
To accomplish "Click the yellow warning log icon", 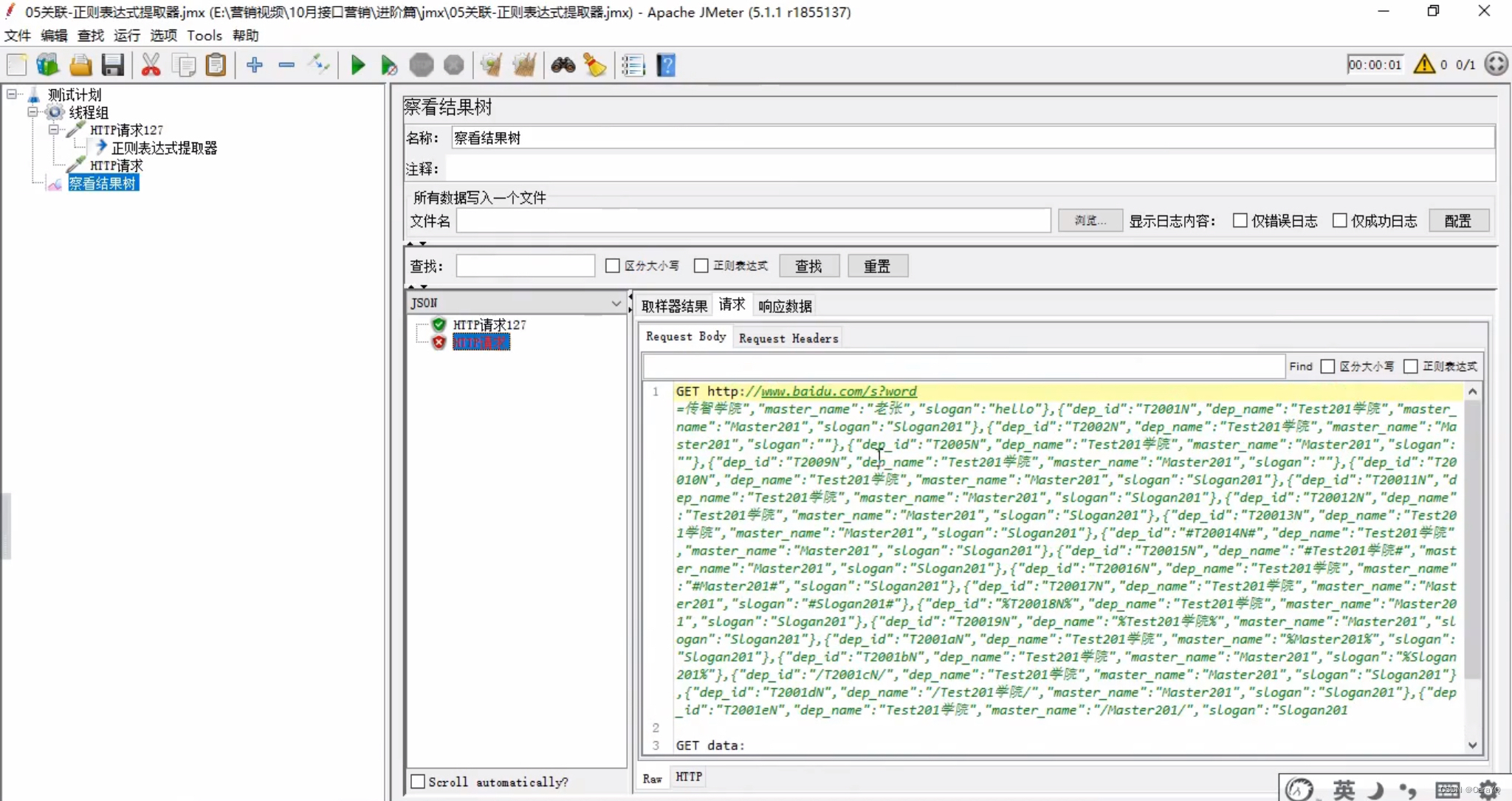I will pos(1424,65).
